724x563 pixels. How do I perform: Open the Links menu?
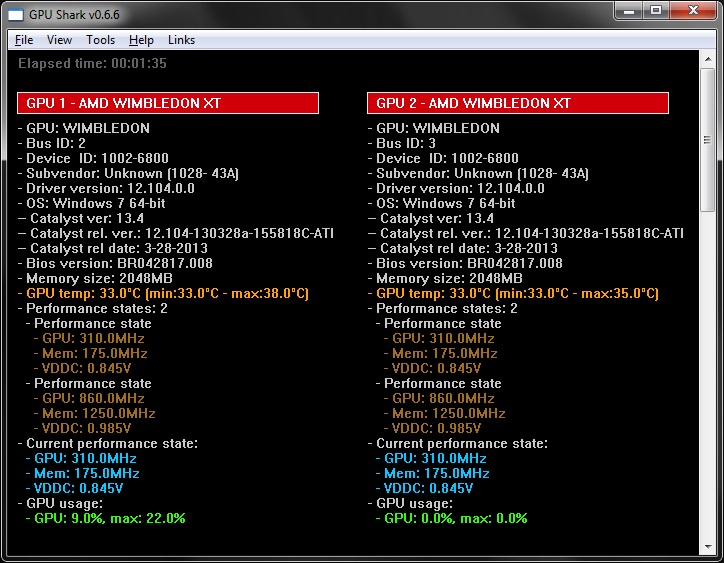pos(181,40)
